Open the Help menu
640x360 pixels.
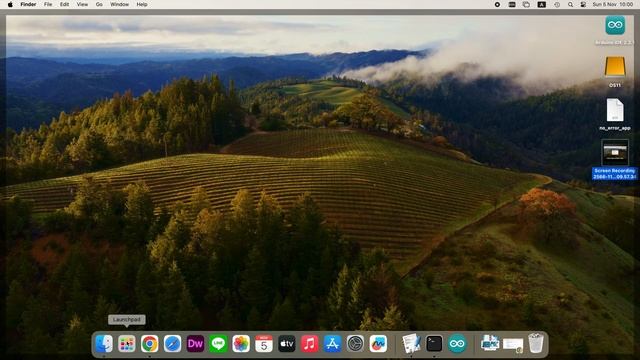(x=142, y=4)
